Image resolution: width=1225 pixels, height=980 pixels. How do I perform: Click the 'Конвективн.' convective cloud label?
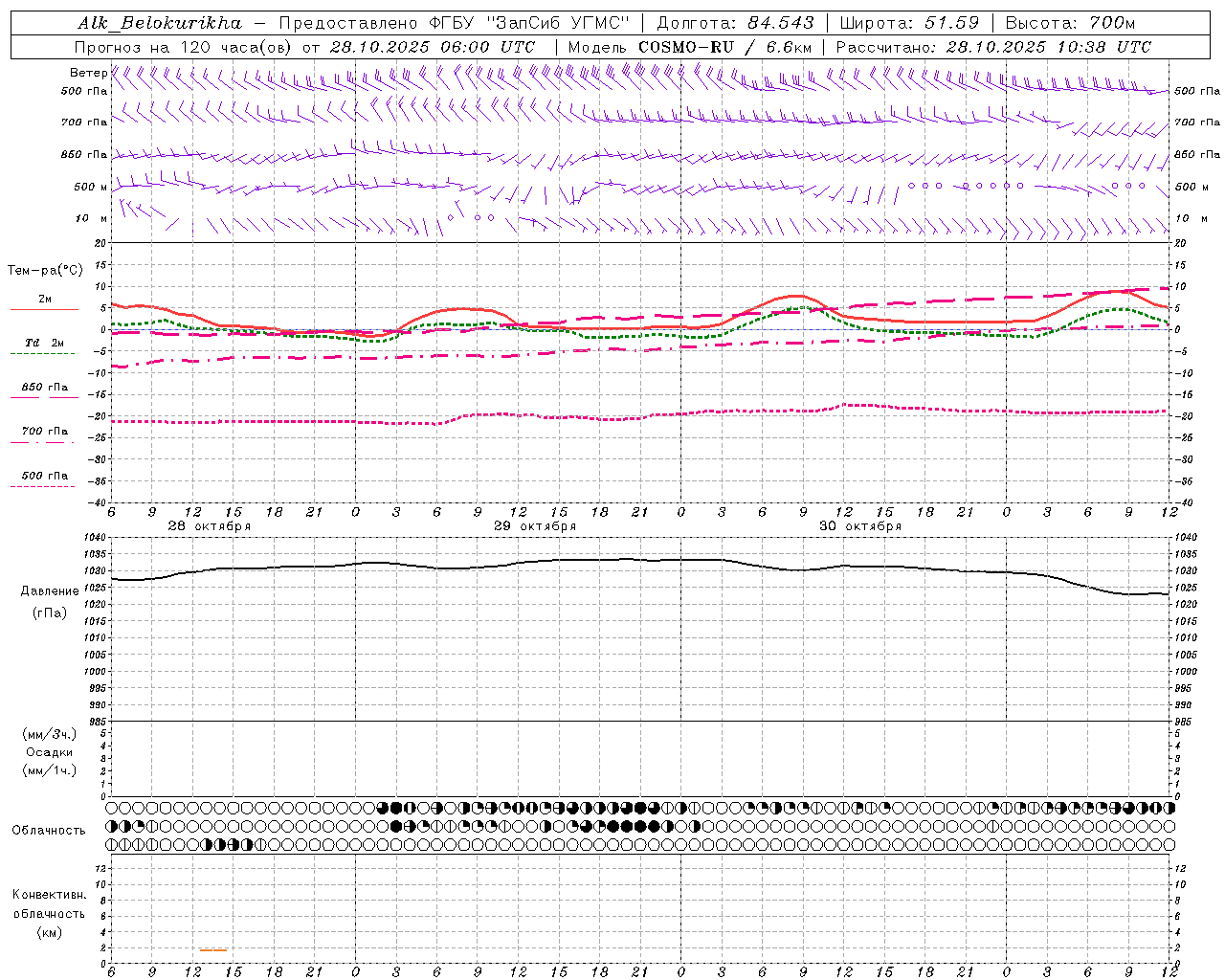pyautogui.click(x=49, y=895)
